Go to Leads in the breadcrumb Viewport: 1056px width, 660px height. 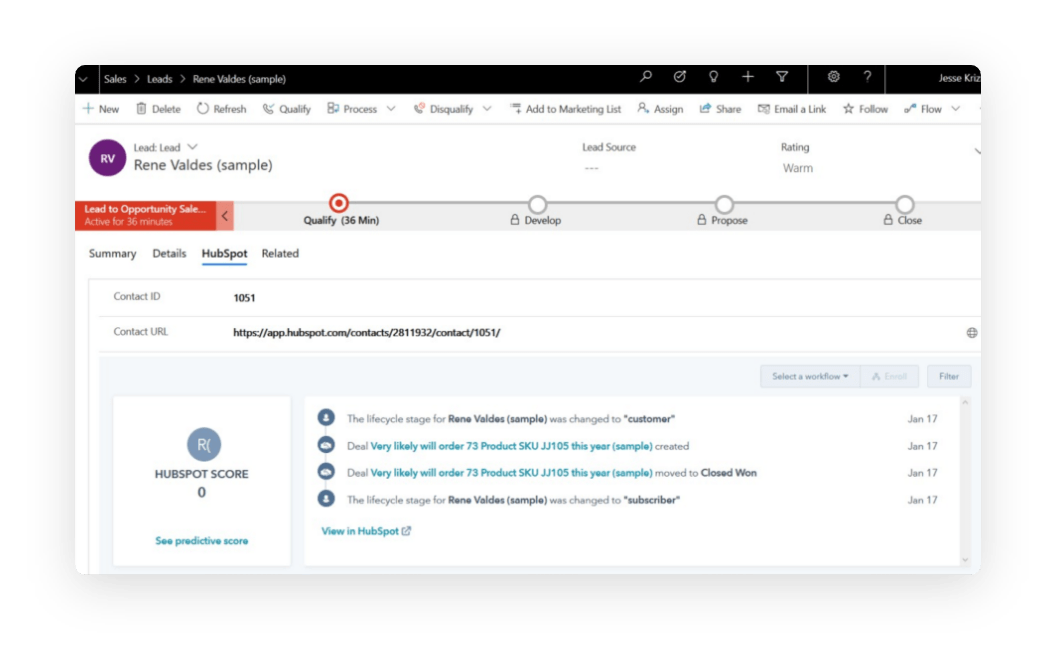[160, 79]
